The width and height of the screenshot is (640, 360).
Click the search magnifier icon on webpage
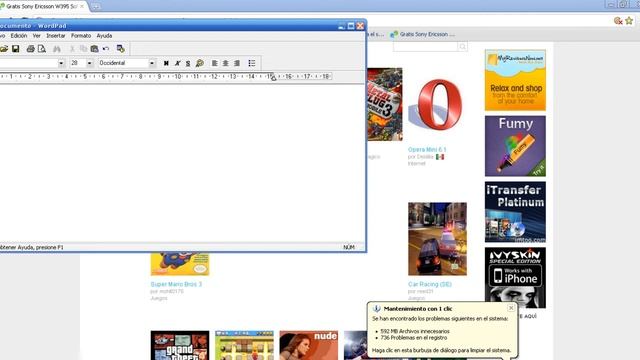[x=462, y=47]
